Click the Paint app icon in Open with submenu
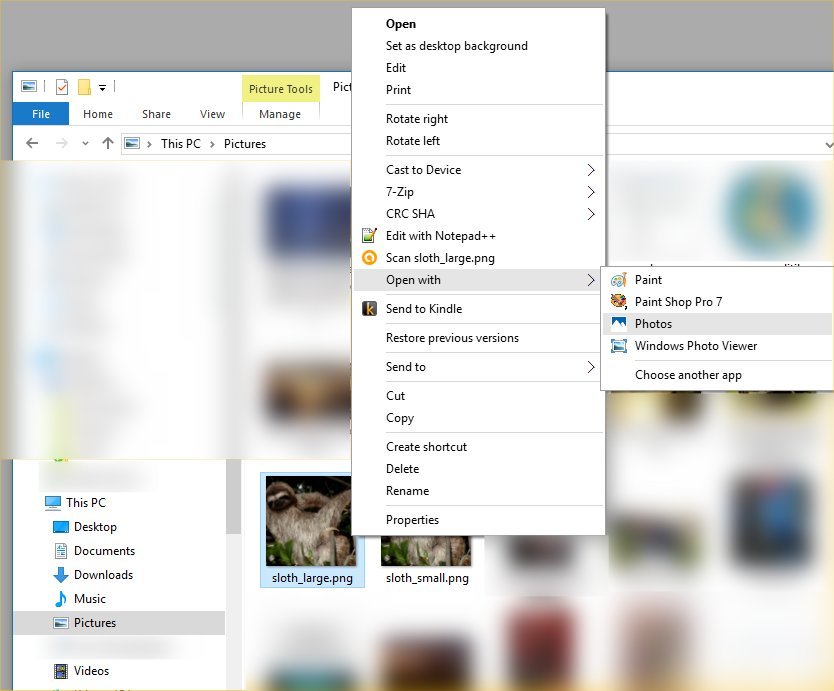This screenshot has height=691, width=834. point(619,280)
